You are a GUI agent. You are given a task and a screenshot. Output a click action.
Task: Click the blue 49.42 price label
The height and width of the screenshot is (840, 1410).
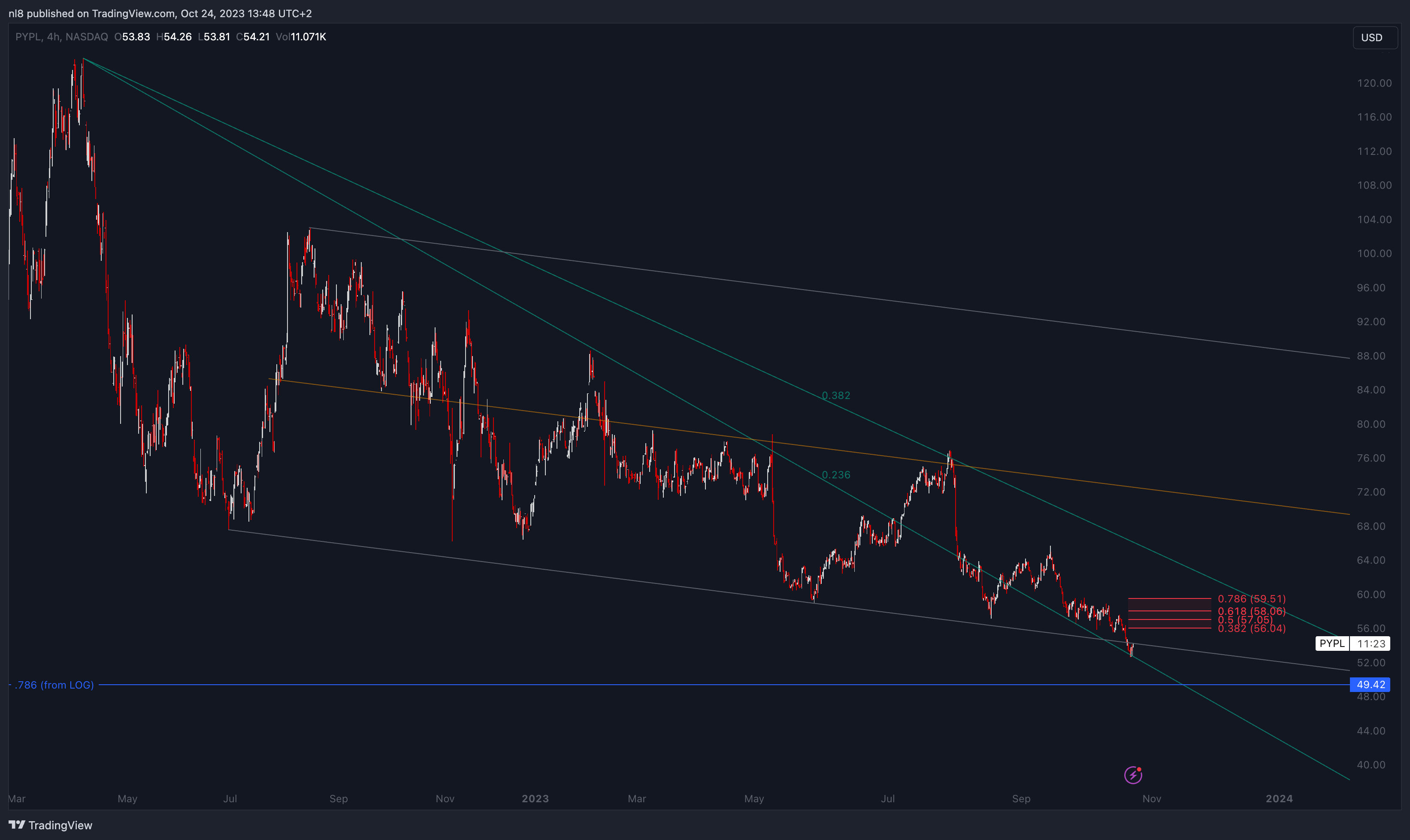pos(1370,684)
